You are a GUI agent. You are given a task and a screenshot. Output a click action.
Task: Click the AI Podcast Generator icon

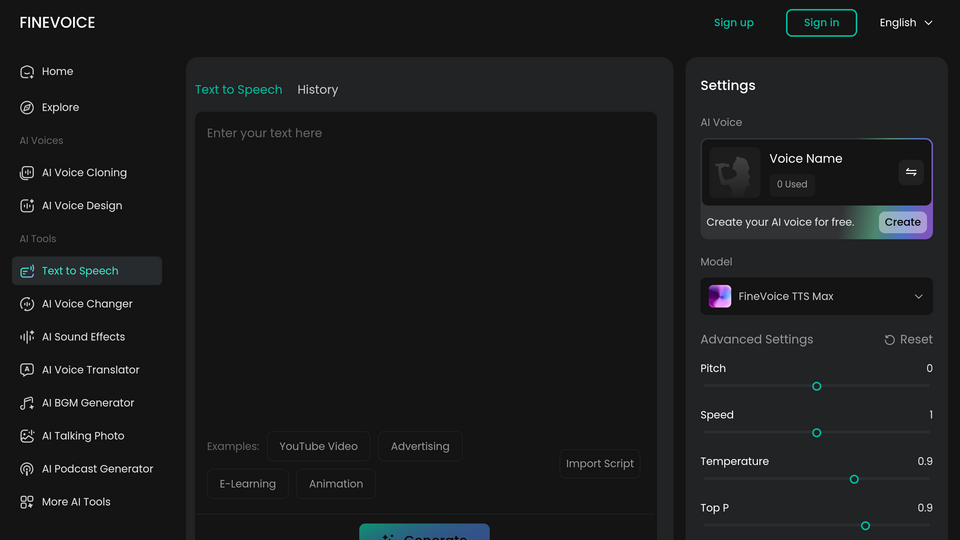27,469
